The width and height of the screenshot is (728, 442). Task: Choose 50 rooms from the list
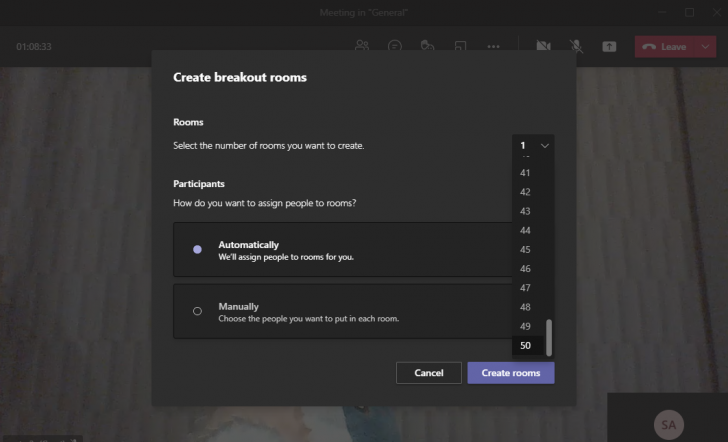(528, 345)
